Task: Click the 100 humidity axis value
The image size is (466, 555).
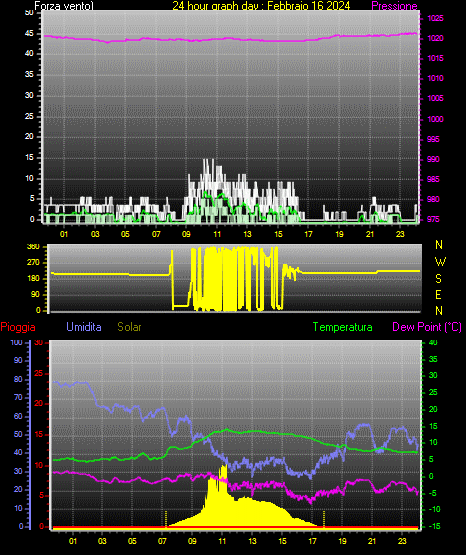Action: 16,342
